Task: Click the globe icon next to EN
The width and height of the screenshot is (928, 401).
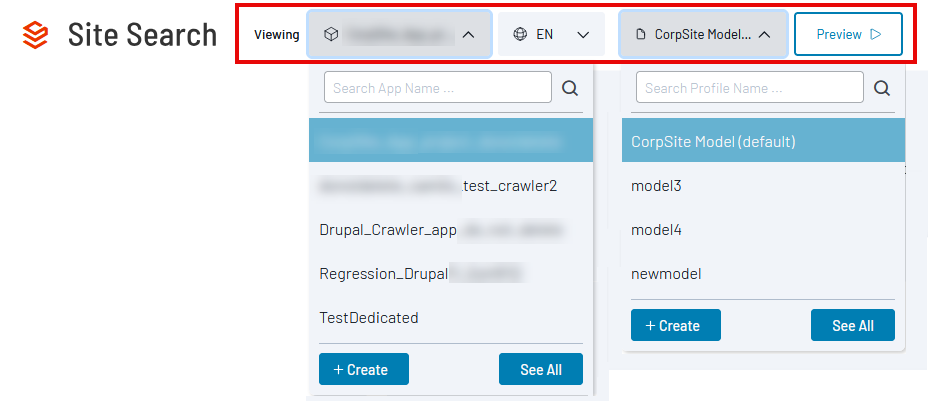Action: click(x=520, y=34)
